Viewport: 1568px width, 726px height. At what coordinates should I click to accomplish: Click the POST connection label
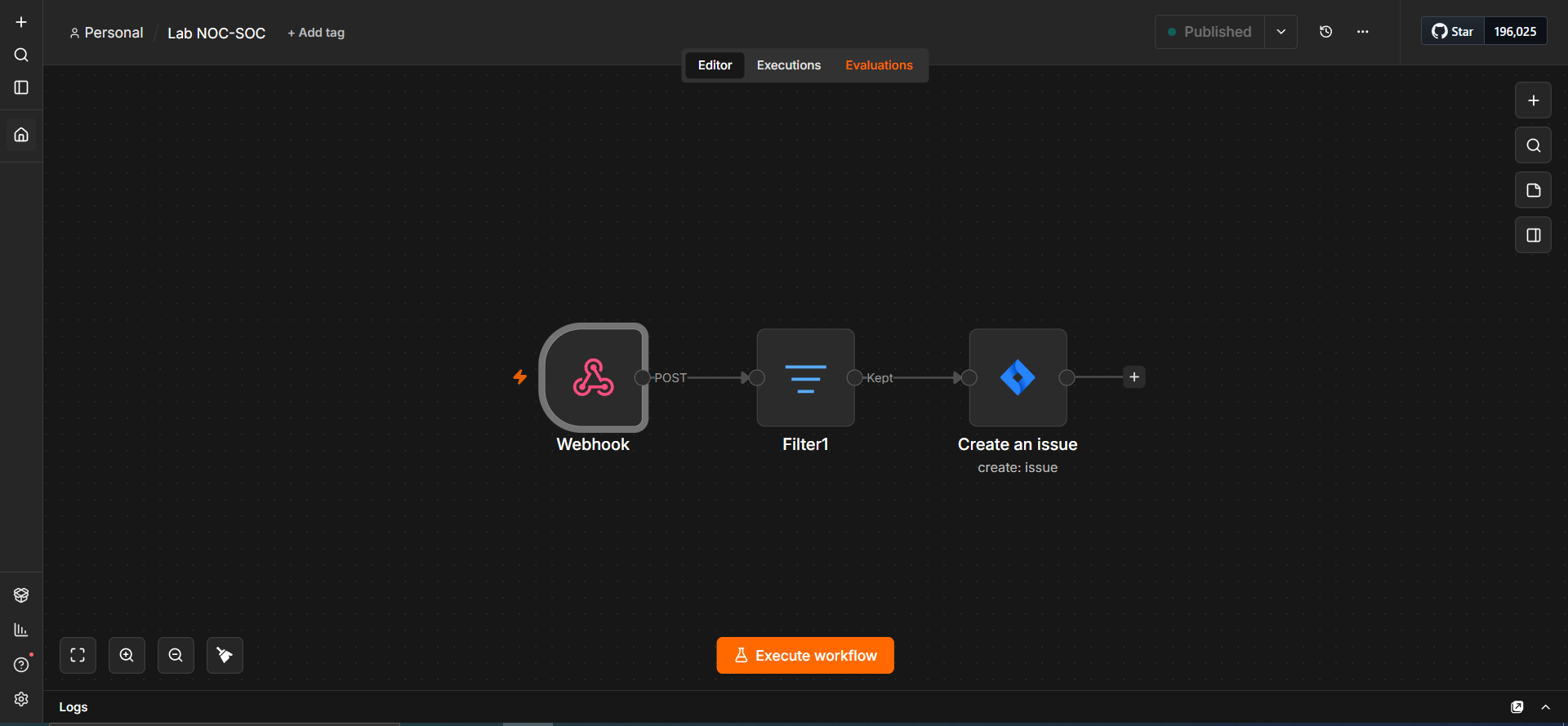coord(670,378)
